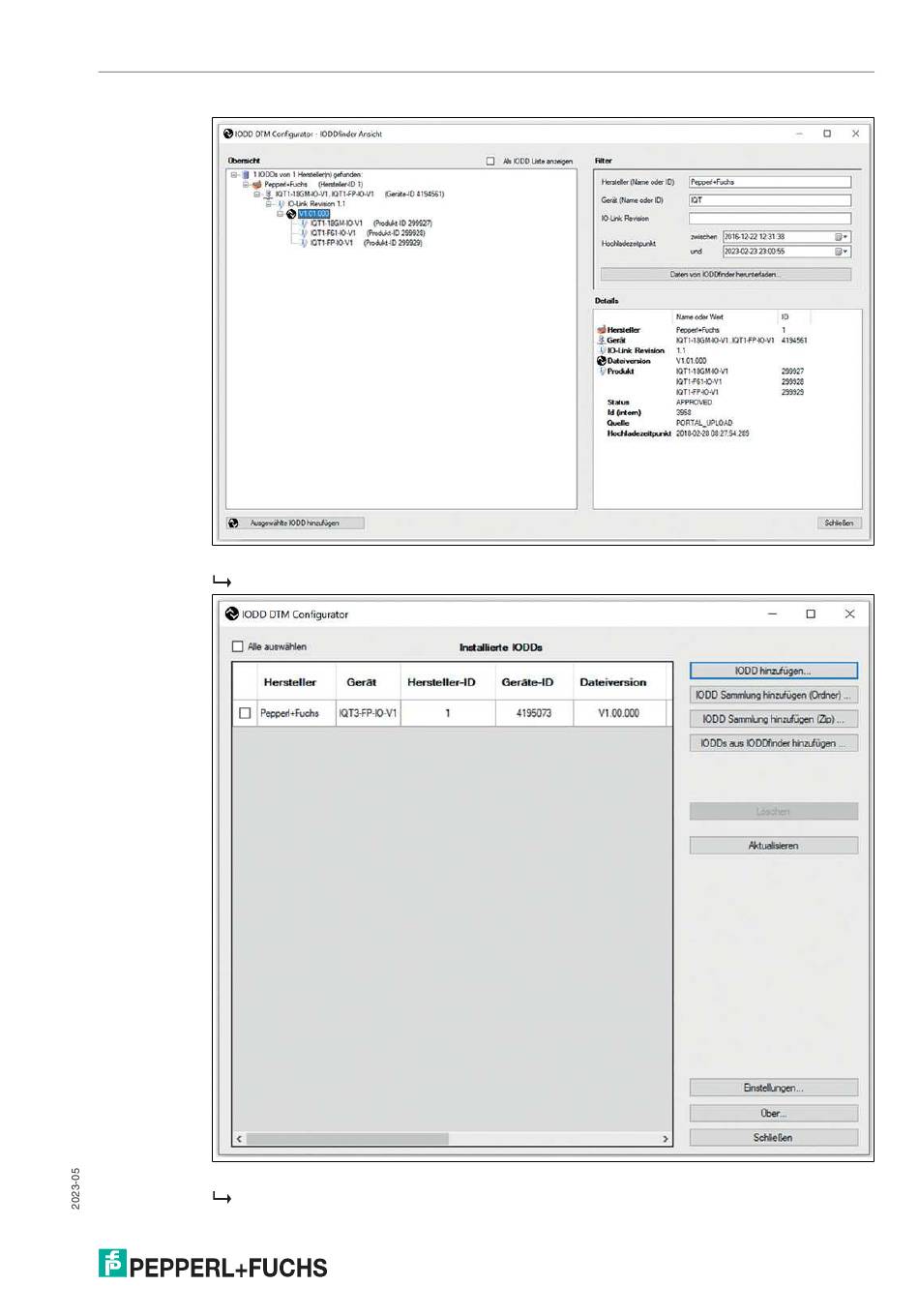This screenshot has width=919, height=1316.
Task: Open the calendar dropdown of the 'zwischen' date
Action: pos(843,237)
